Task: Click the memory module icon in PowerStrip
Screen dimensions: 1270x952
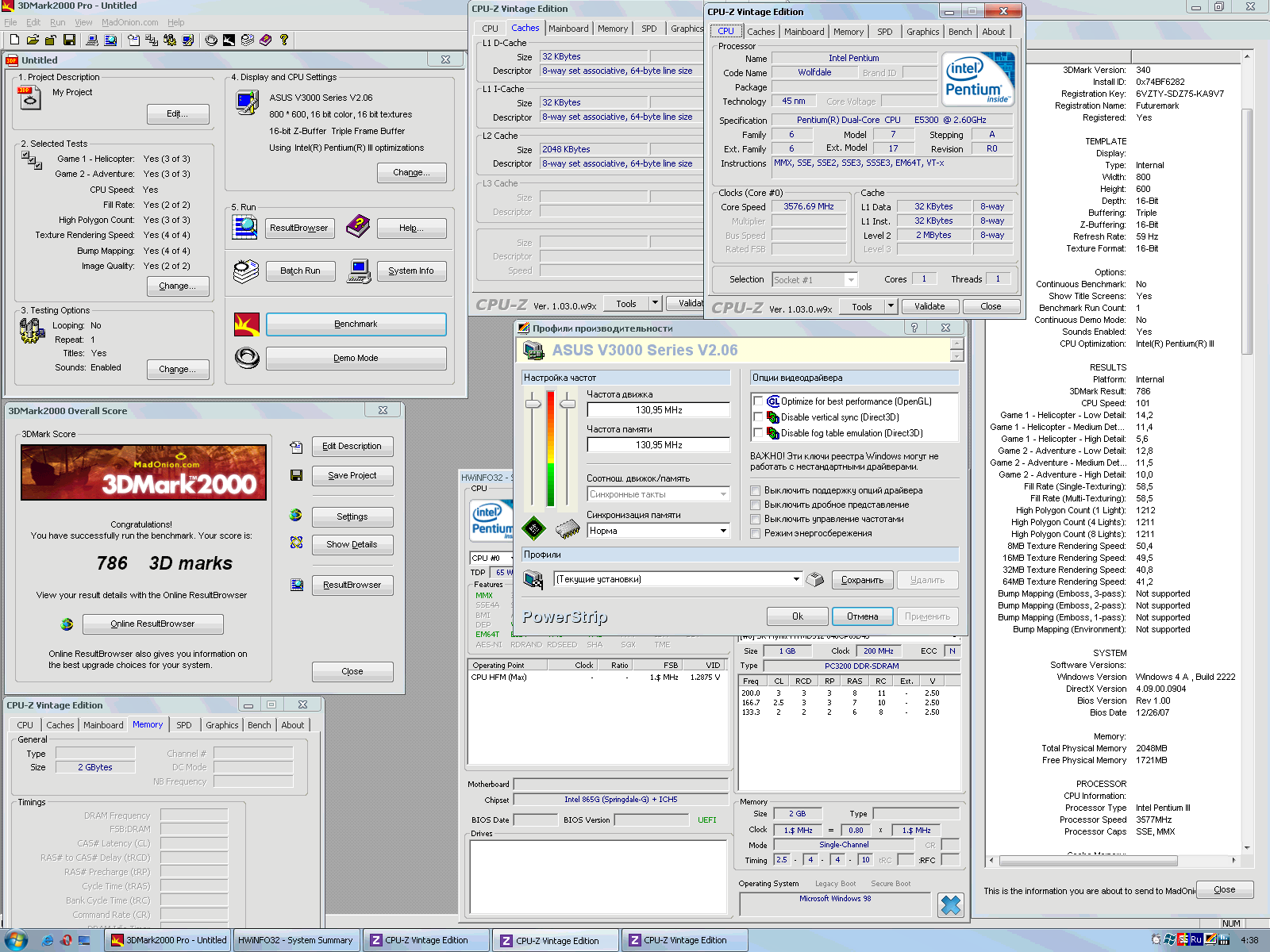Action: 568,528
